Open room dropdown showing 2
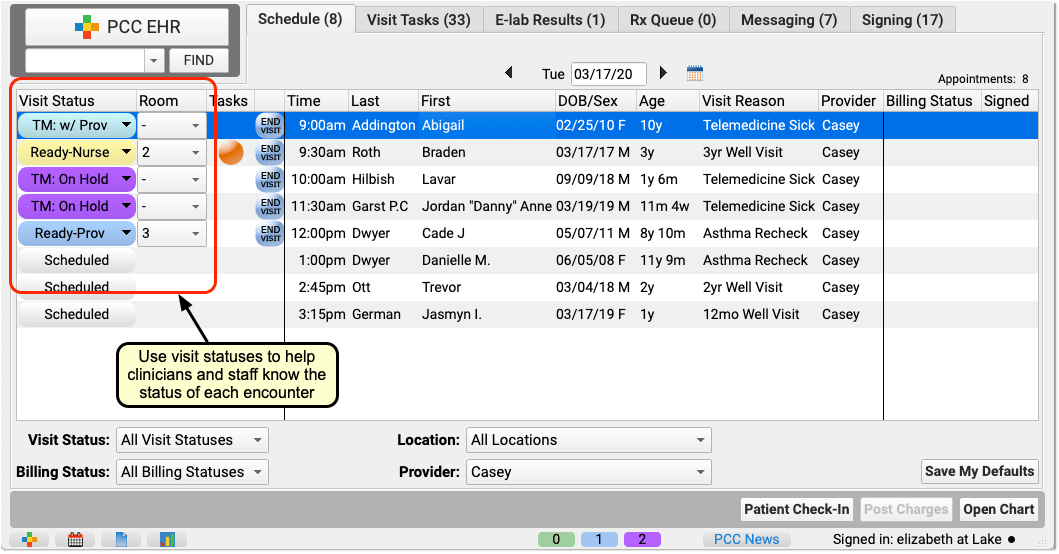Viewport: 1059px width, 554px height. (172, 153)
